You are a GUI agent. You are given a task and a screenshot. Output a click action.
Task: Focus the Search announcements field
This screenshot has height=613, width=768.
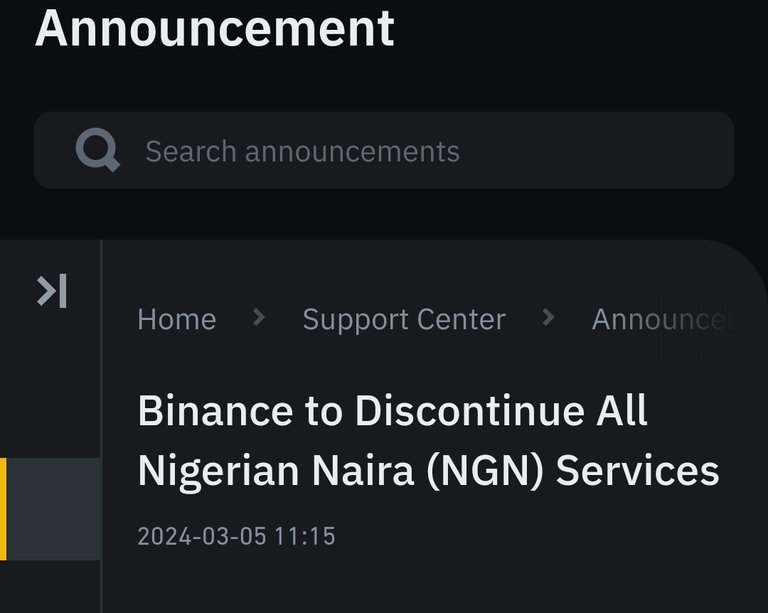tap(384, 150)
